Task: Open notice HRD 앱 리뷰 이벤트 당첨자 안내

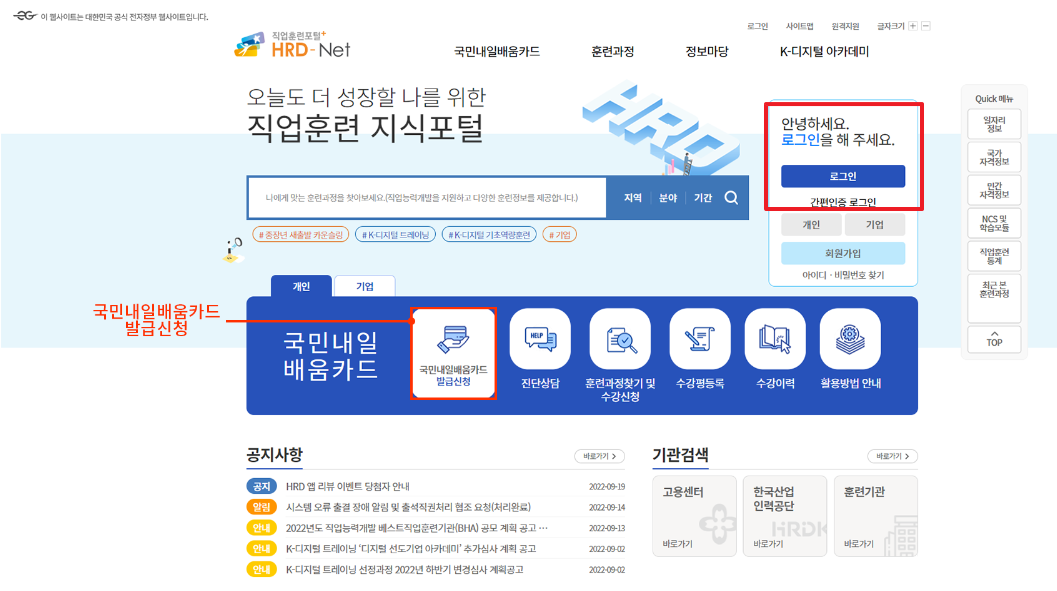Action: pos(348,486)
